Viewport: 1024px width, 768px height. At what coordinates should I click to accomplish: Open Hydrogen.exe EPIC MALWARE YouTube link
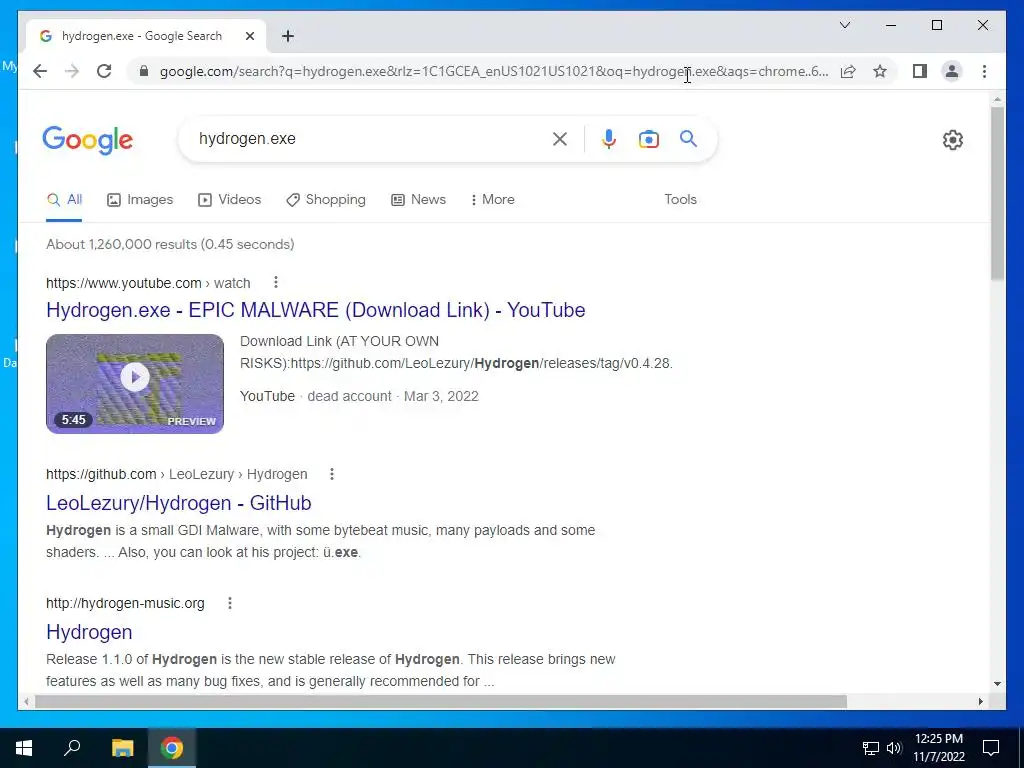point(315,310)
